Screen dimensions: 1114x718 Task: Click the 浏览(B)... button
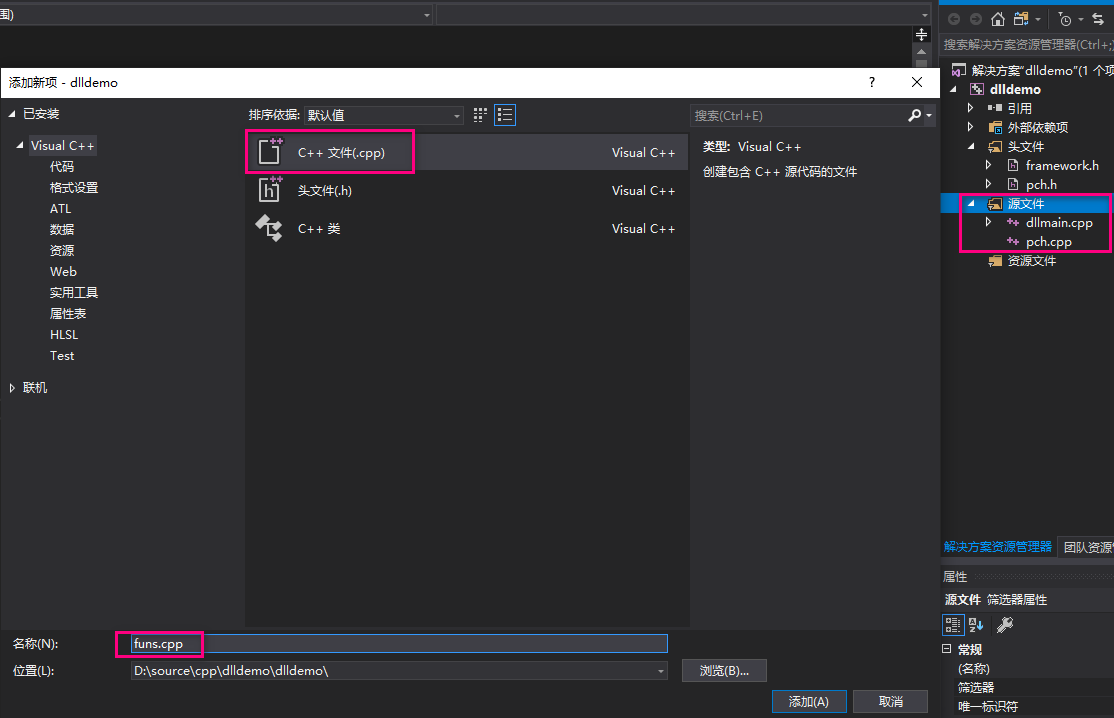pyautogui.click(x=724, y=670)
